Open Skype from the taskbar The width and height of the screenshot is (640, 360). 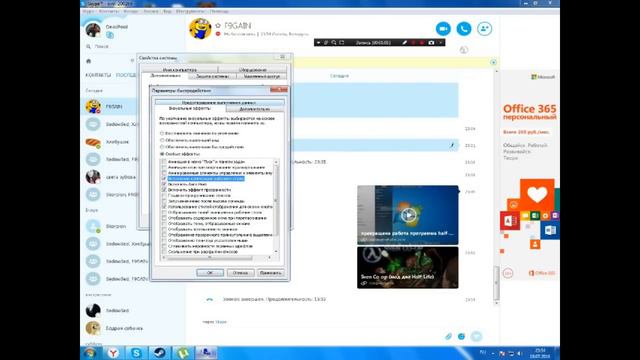click(x=136, y=353)
